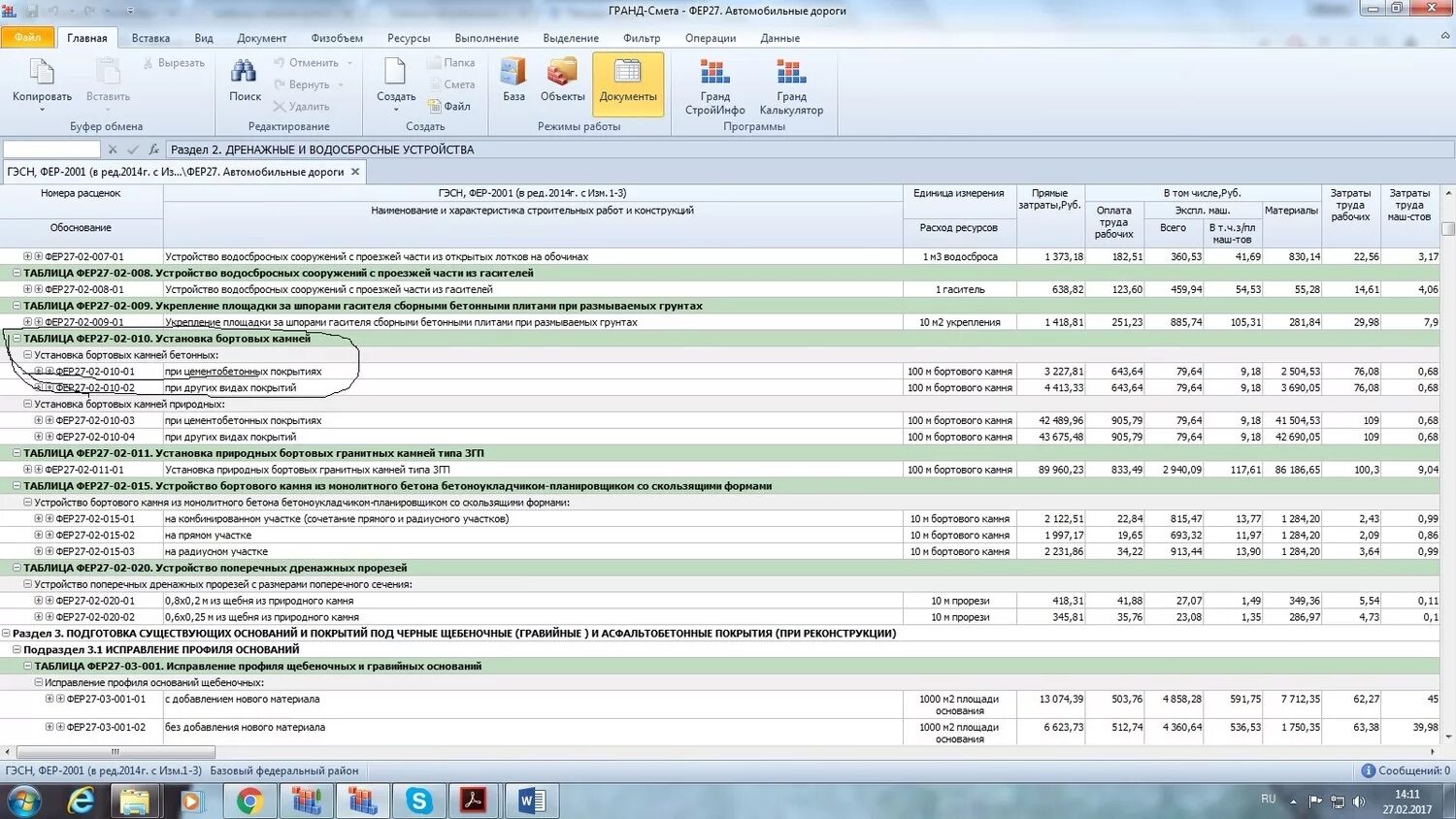1456x819 pixels.
Task: Open Skype from taskbar
Action: point(419,801)
